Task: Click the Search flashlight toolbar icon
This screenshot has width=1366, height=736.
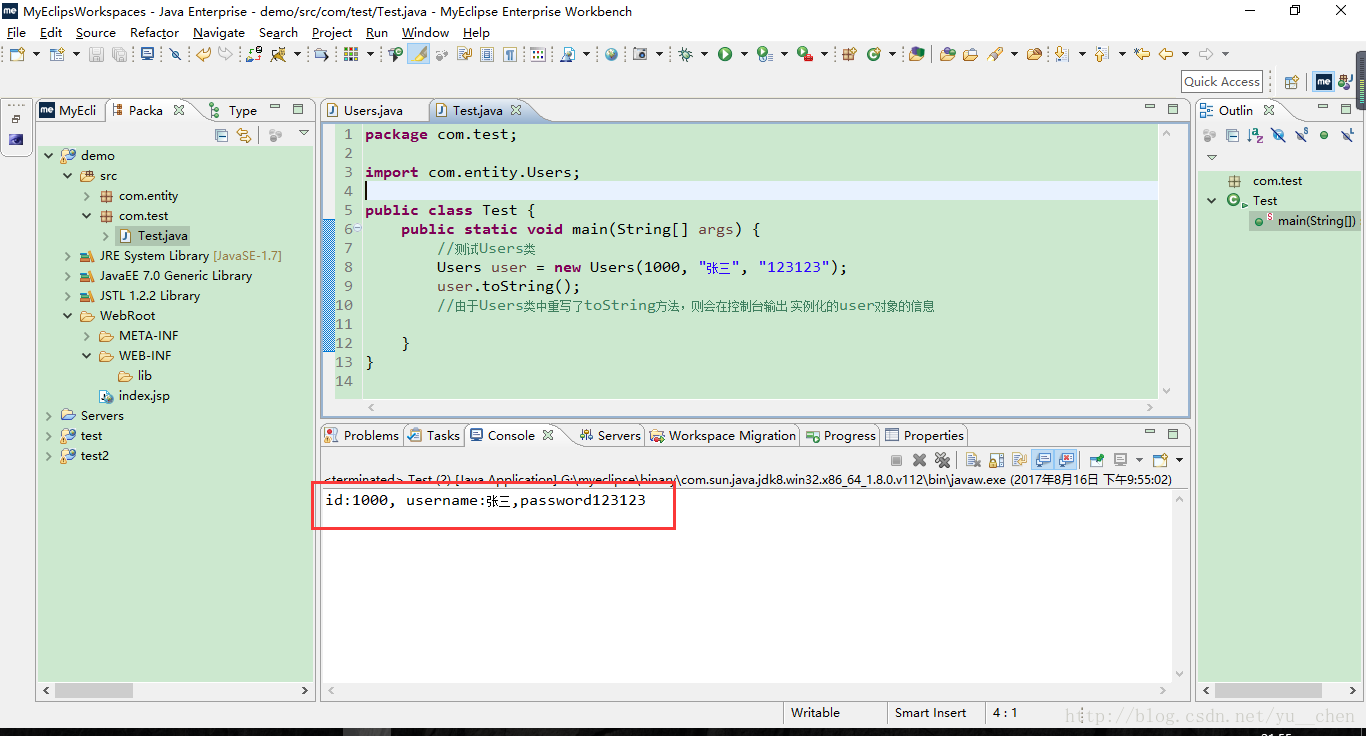Action: point(995,54)
